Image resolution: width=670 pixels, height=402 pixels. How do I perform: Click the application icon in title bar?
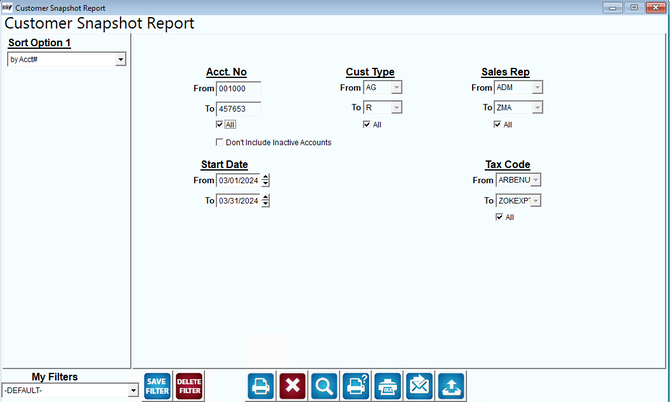click(x=7, y=7)
